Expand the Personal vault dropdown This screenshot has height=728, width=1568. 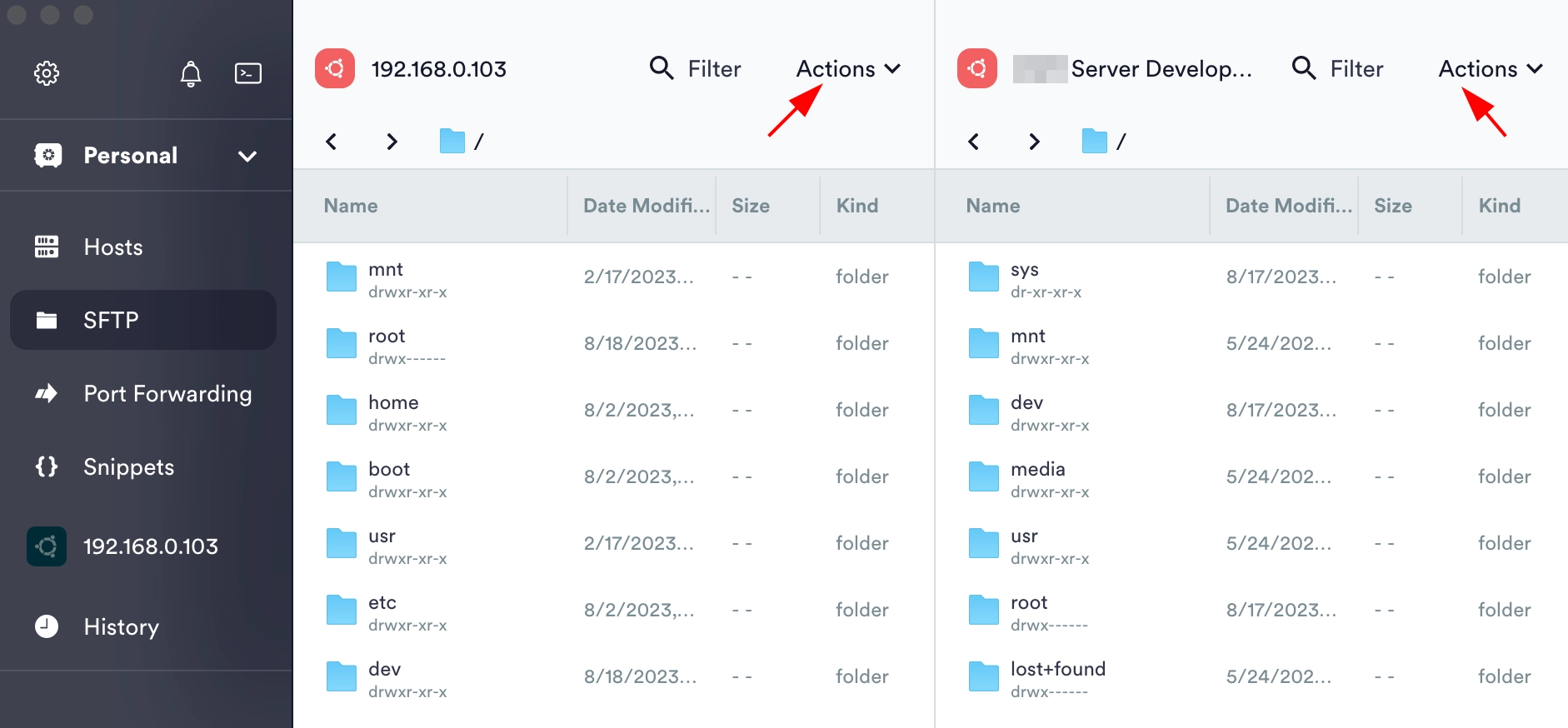click(x=247, y=156)
